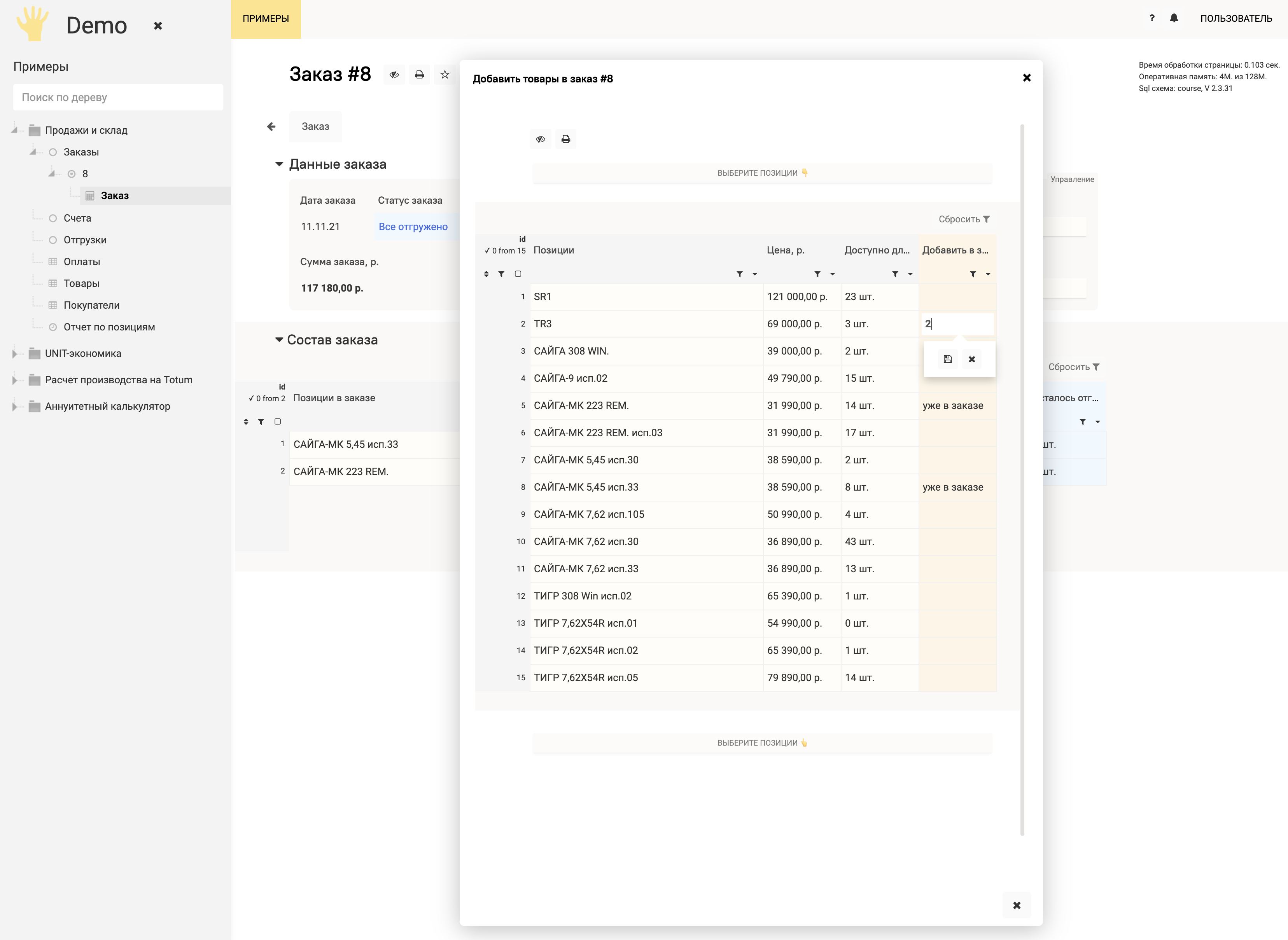Click the Demo hand logo
This screenshot has height=940, width=1288.
(x=33, y=23)
